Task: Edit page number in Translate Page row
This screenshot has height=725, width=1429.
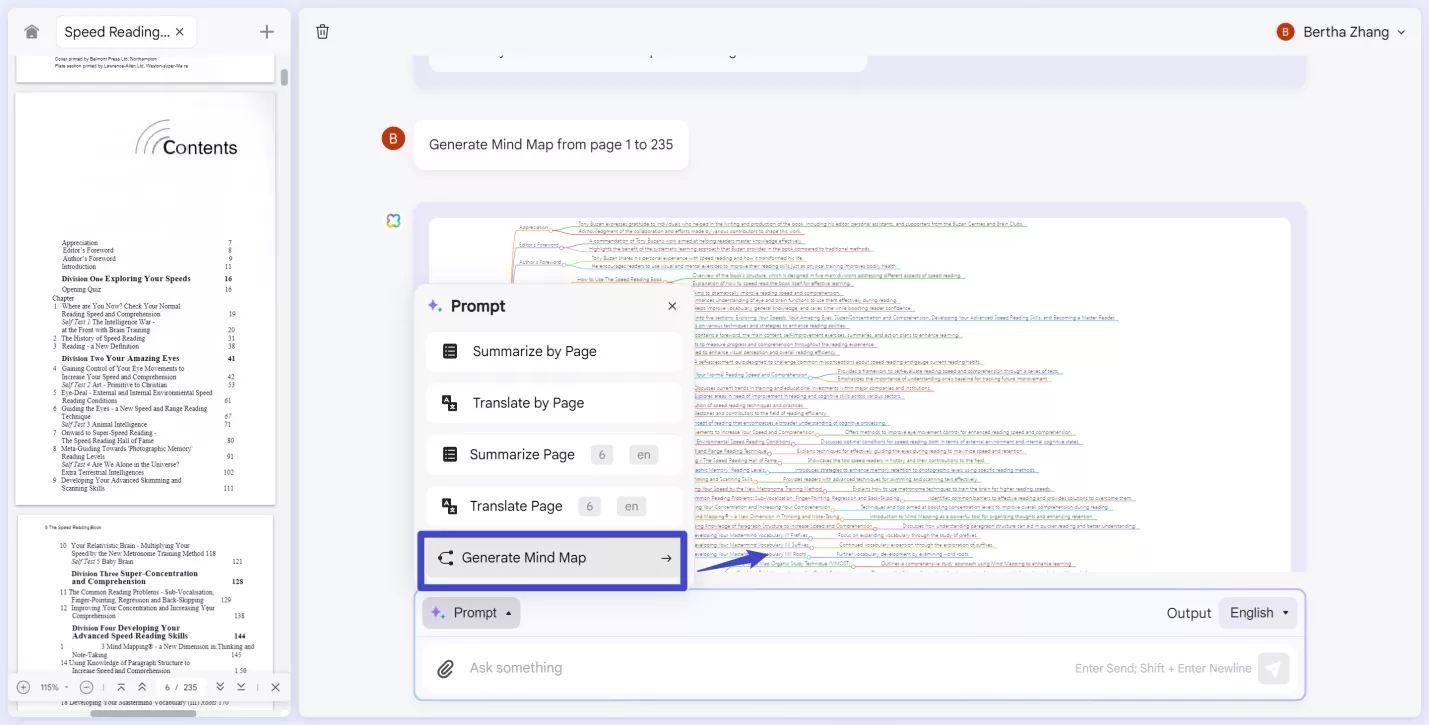Action: [x=589, y=506]
